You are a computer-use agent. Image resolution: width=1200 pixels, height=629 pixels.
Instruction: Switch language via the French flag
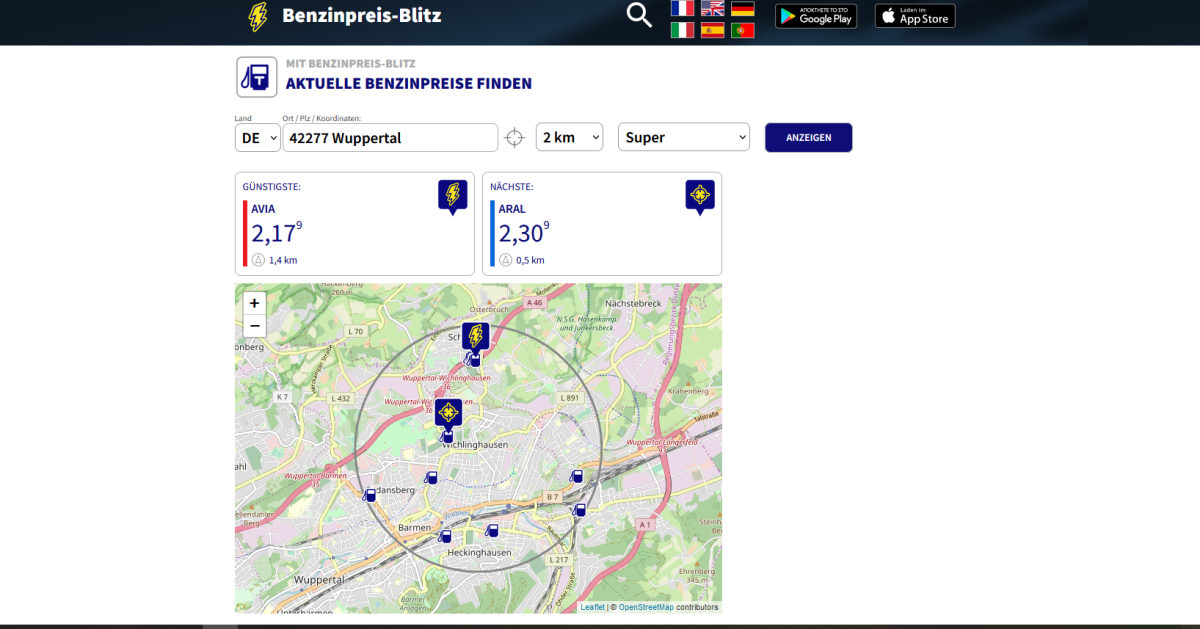[x=682, y=8]
